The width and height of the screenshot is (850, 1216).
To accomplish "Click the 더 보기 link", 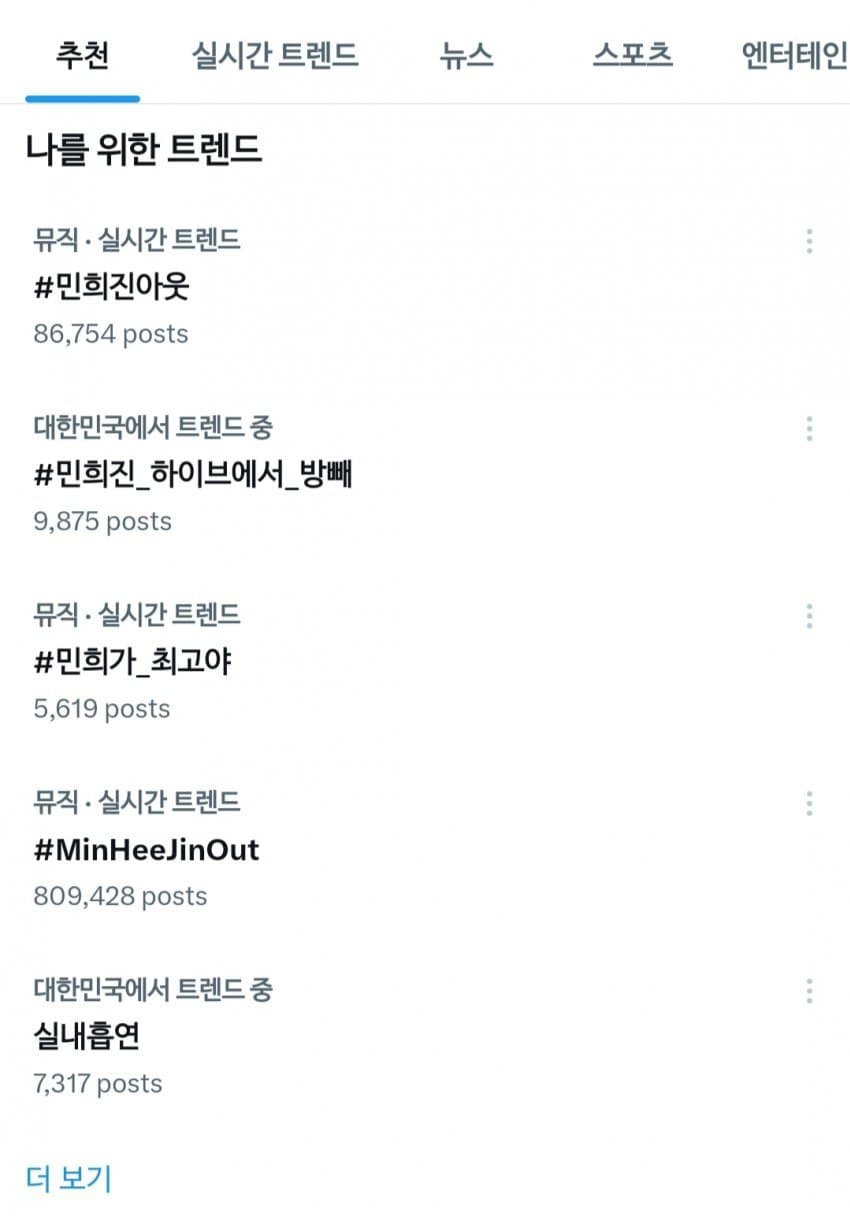I will tap(68, 1178).
